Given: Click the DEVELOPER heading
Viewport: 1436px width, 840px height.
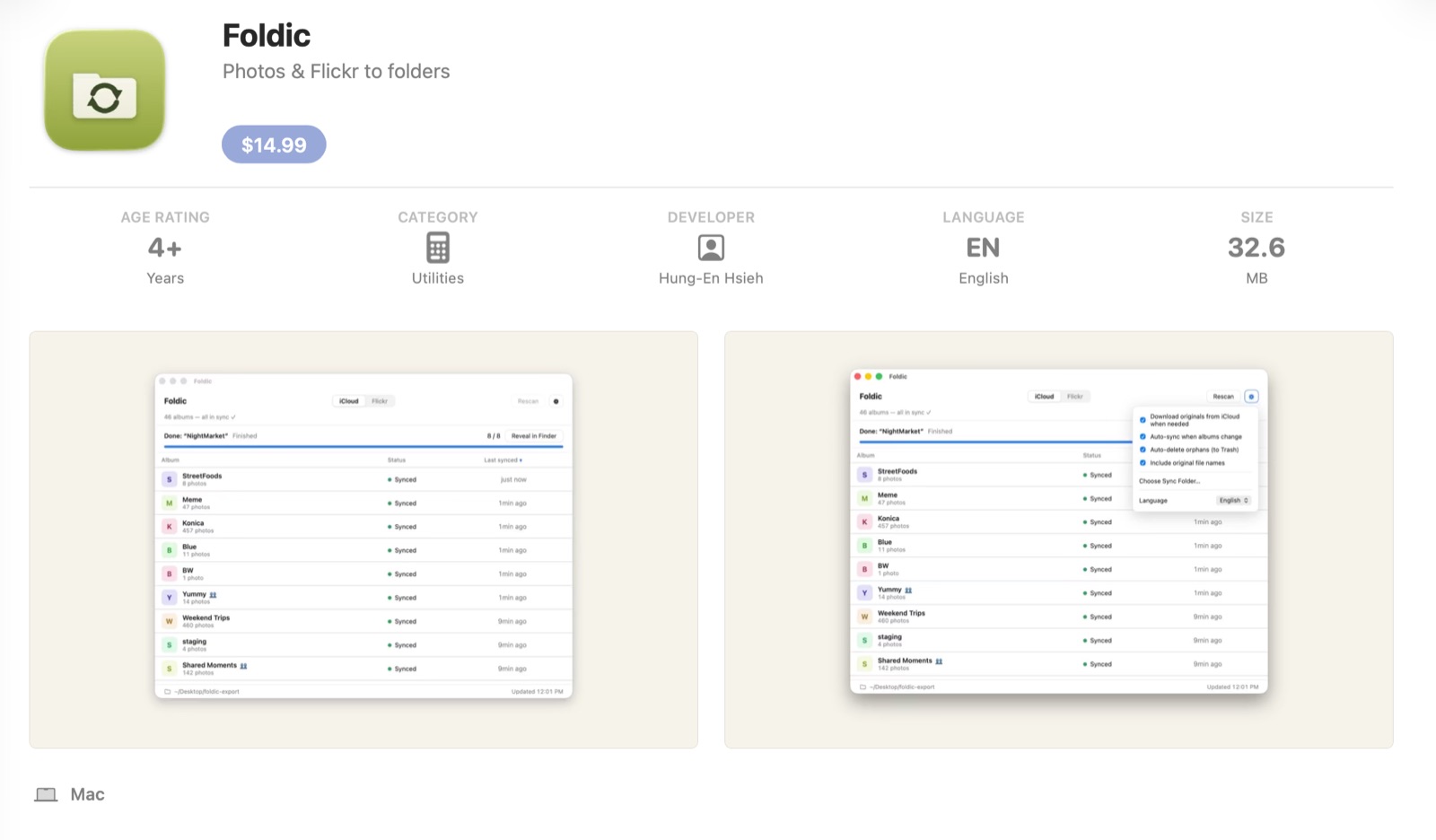Looking at the screenshot, I should point(711,217).
